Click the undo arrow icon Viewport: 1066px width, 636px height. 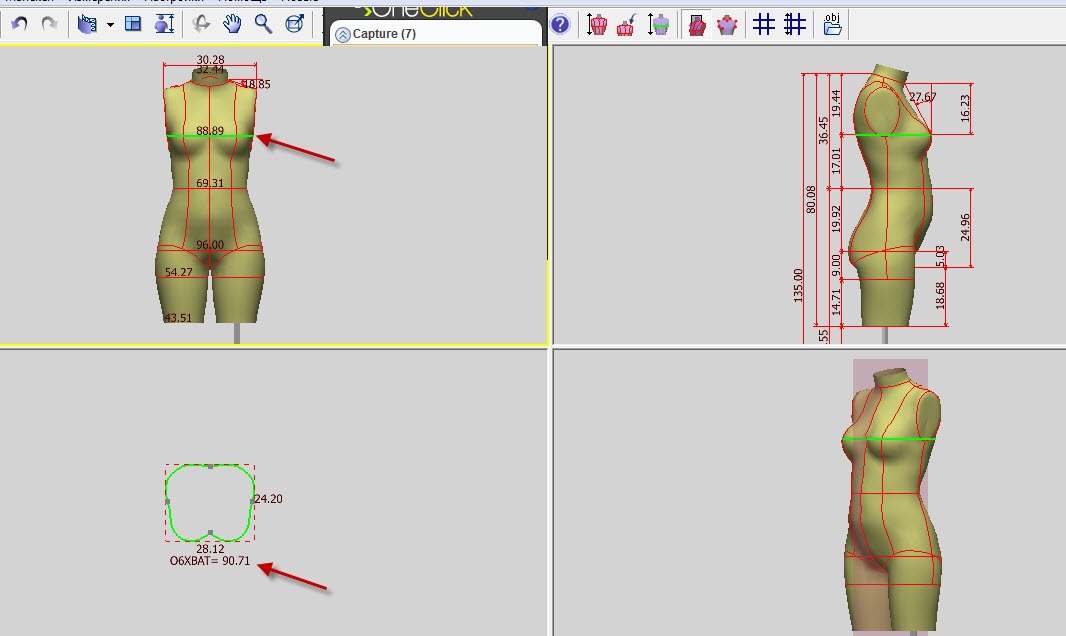point(19,24)
